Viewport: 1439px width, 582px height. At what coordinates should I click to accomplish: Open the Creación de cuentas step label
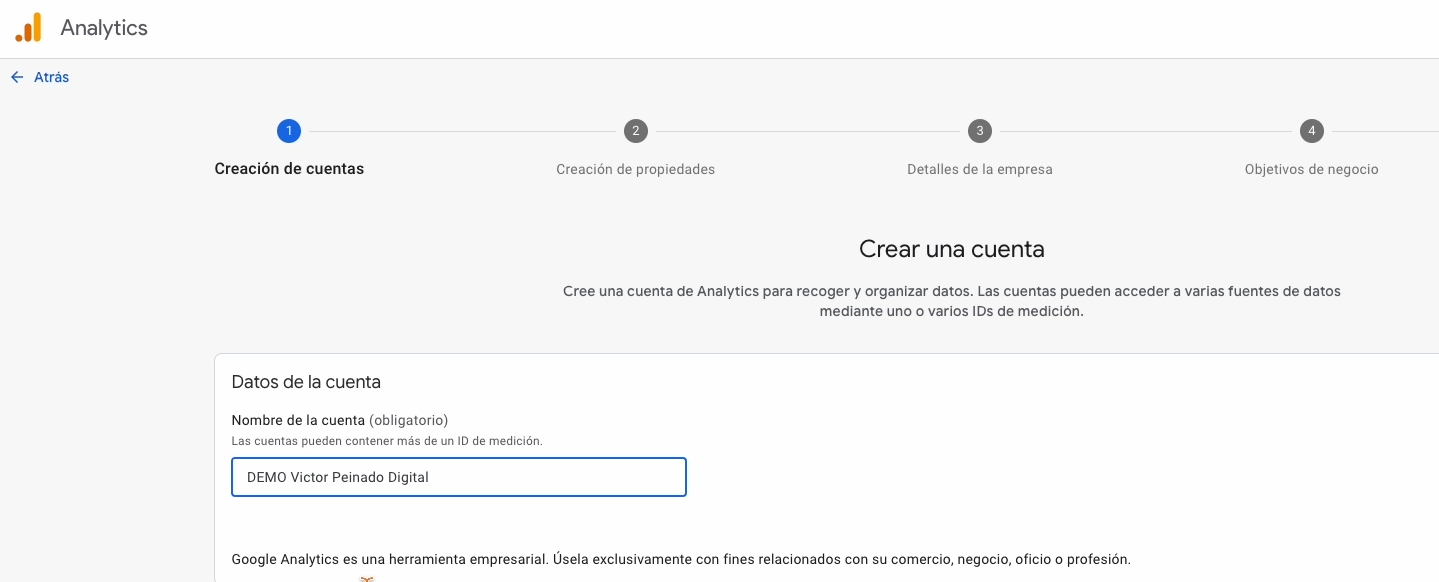tap(289, 169)
